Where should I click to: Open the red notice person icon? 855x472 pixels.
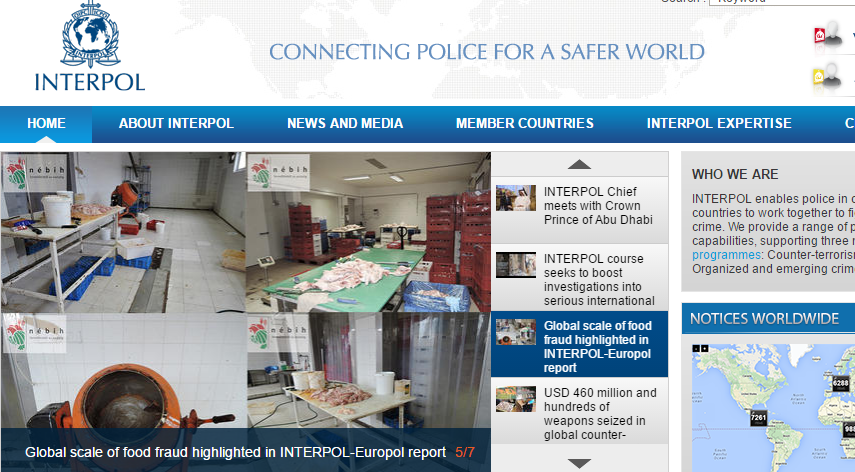tap(828, 35)
